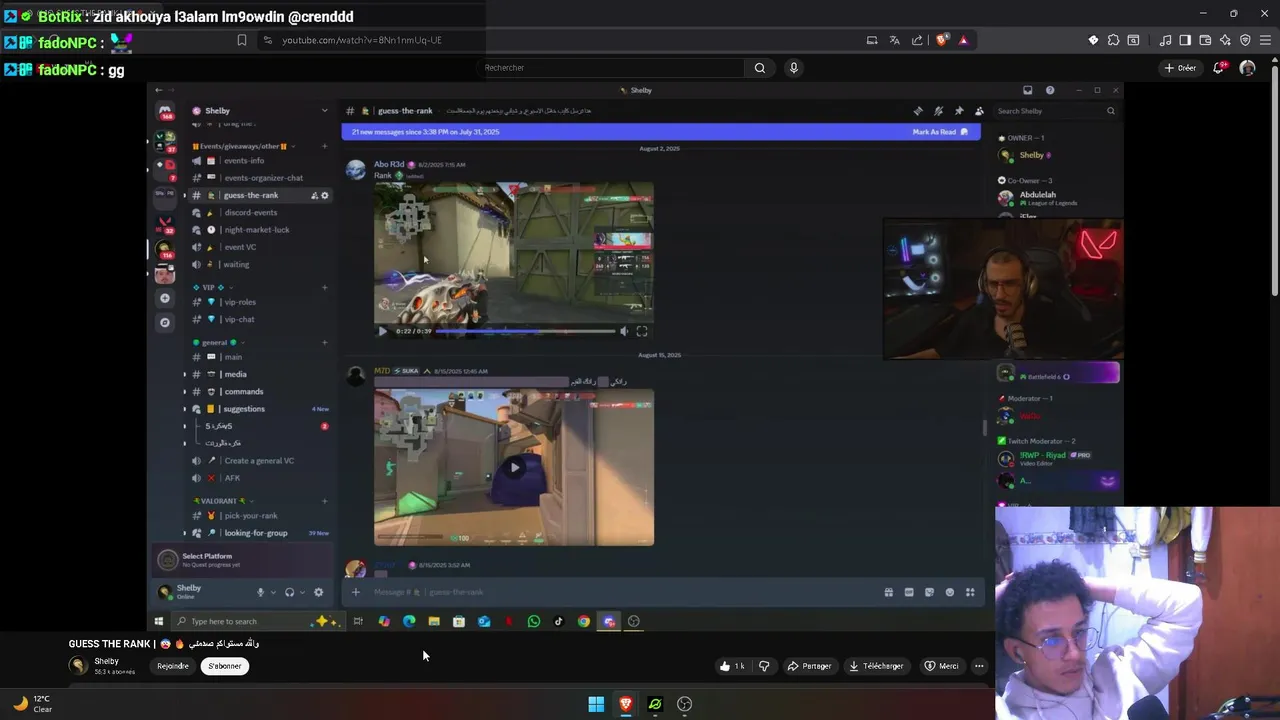Show pinned messages in channel
This screenshot has height=720, width=1280.
959,111
